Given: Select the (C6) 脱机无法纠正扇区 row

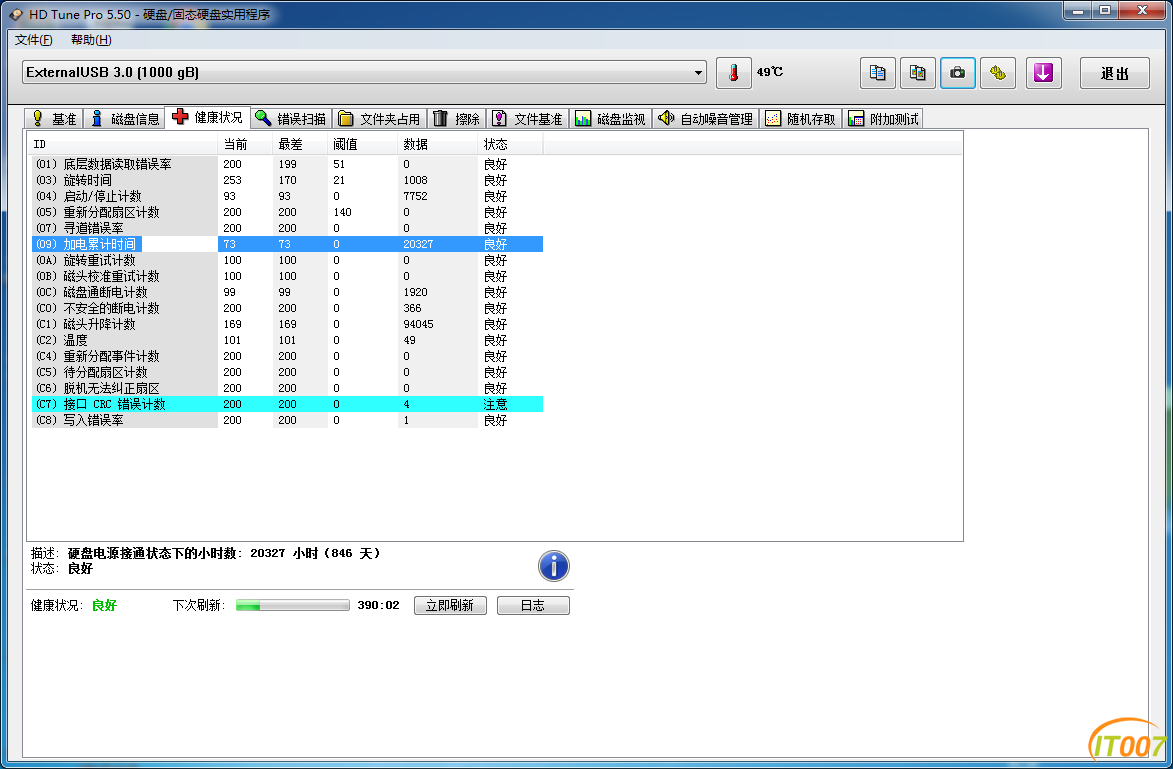Looking at the screenshot, I should coord(287,388).
